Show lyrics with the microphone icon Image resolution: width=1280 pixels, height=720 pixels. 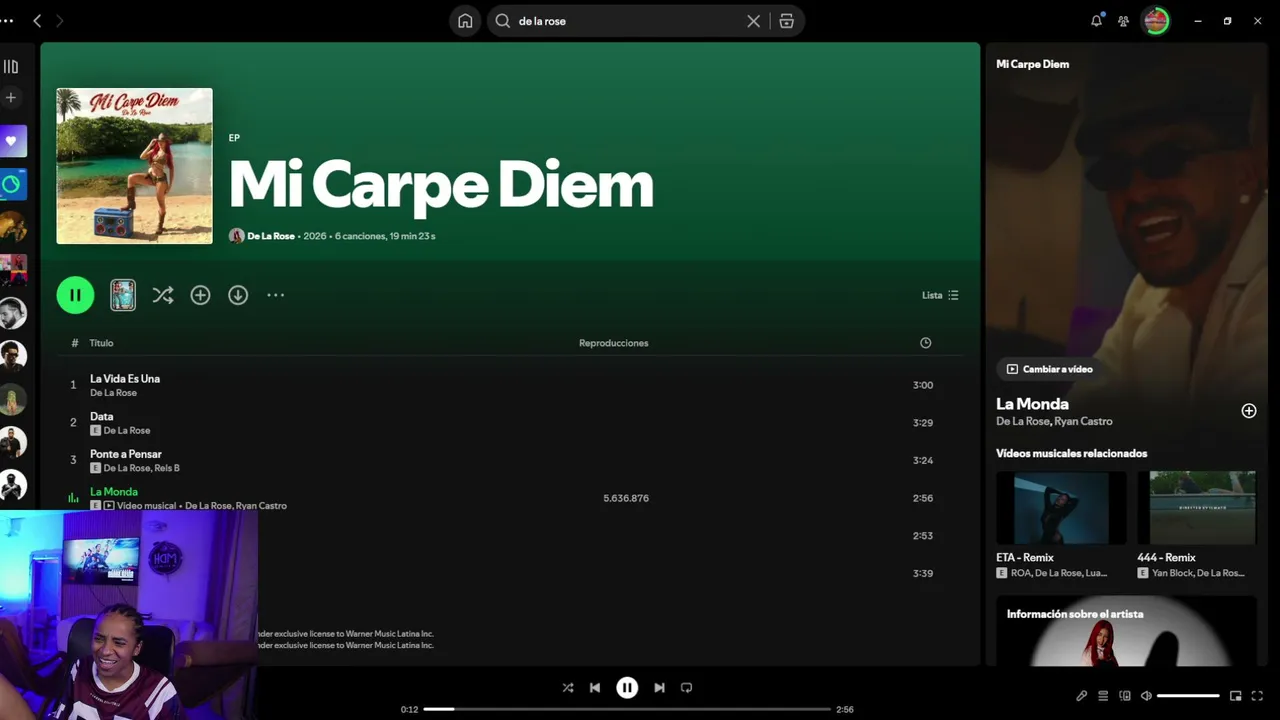(x=1081, y=696)
